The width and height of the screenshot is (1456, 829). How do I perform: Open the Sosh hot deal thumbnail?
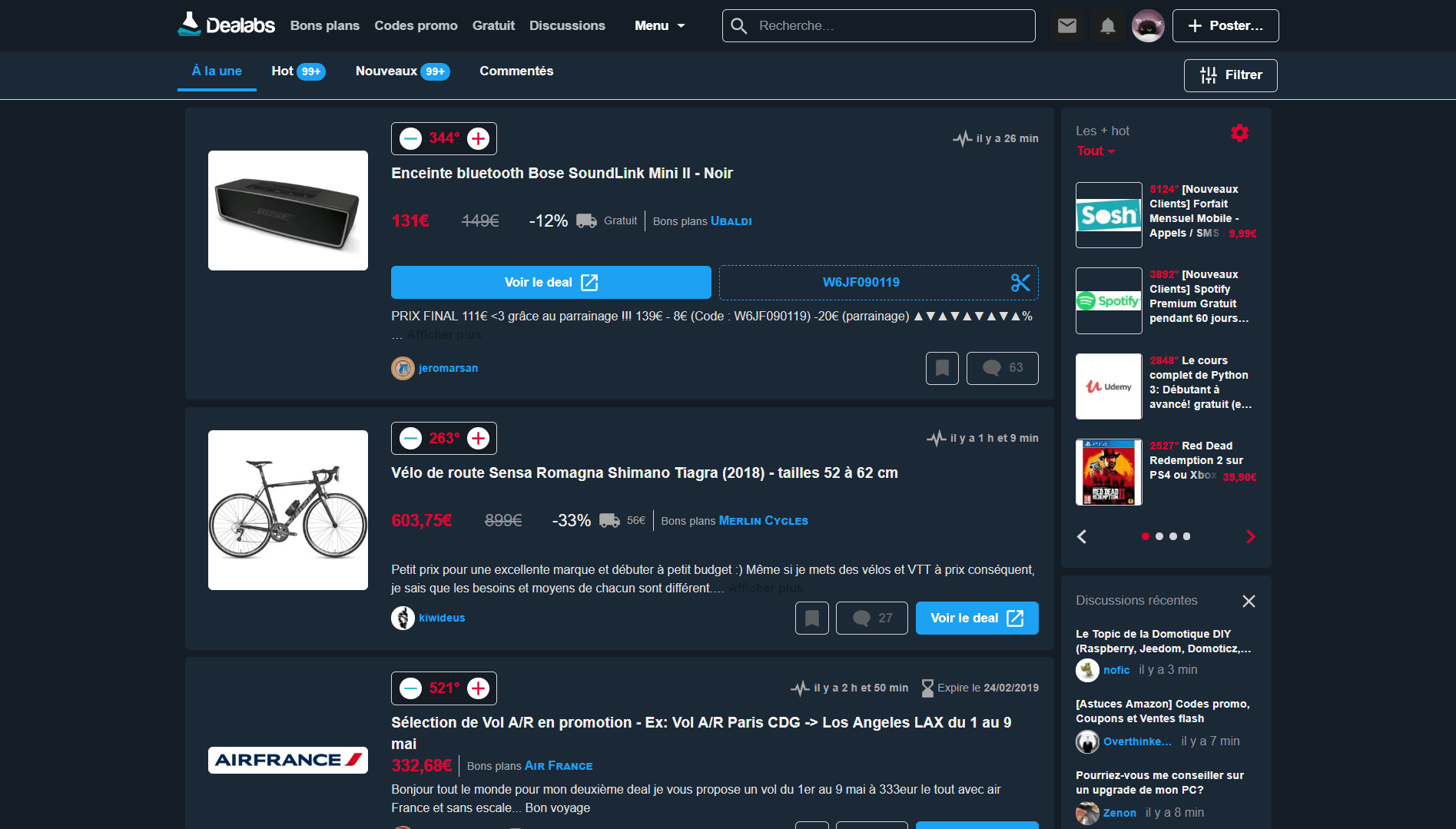1109,215
